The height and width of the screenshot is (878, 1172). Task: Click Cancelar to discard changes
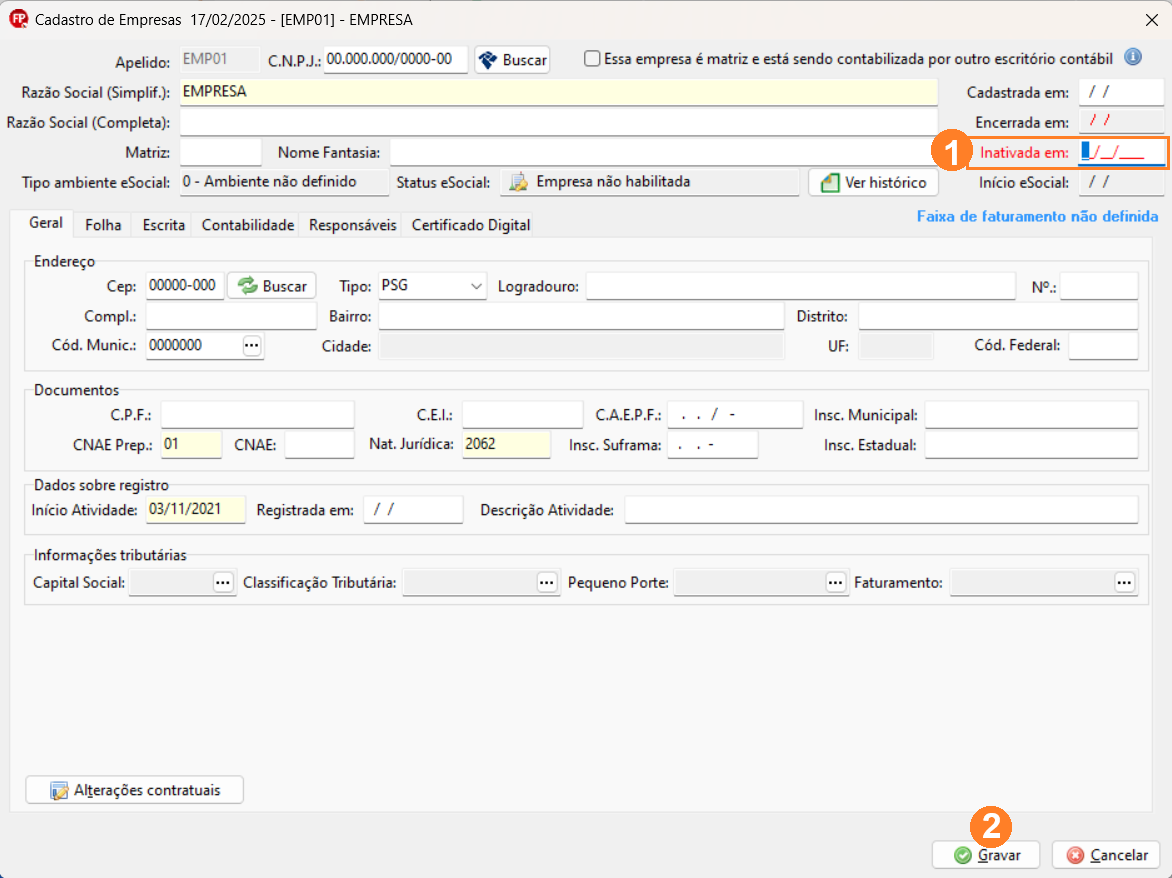point(1106,855)
